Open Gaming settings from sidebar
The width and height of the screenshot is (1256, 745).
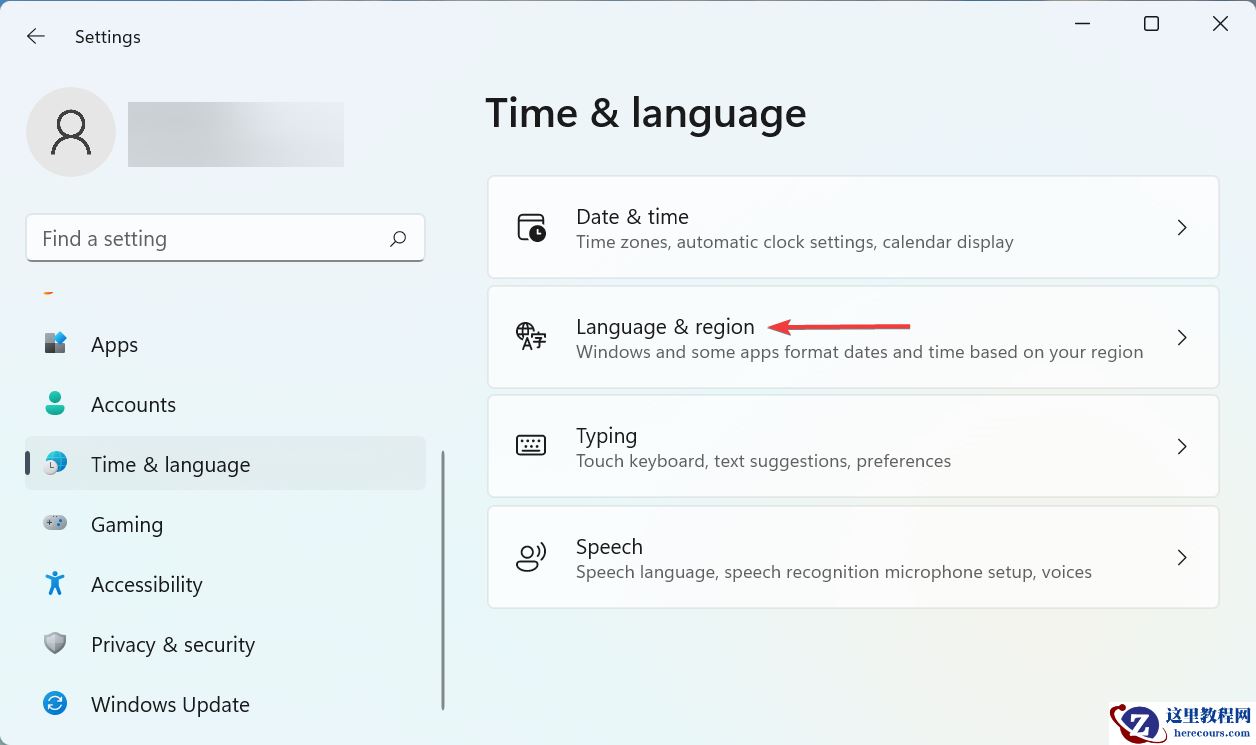click(x=127, y=524)
